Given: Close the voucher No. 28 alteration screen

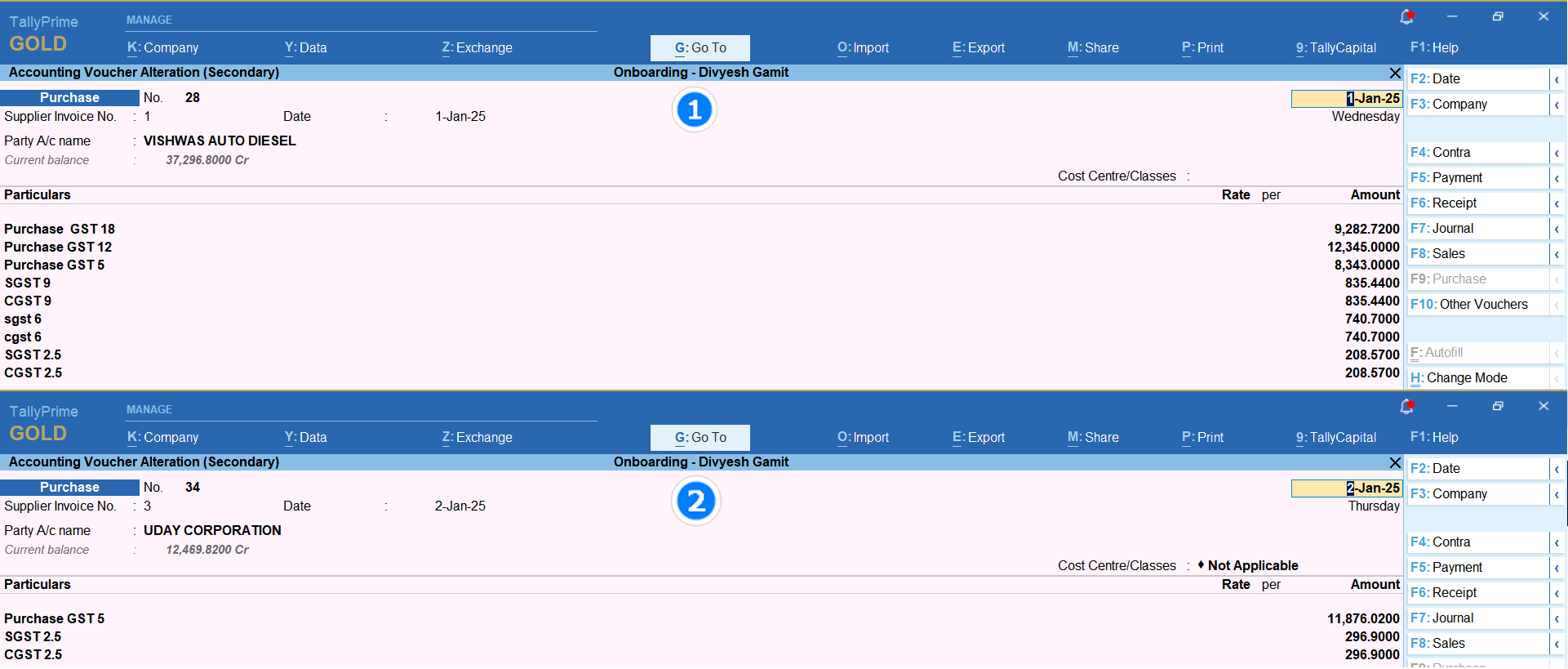Looking at the screenshot, I should coord(1395,73).
